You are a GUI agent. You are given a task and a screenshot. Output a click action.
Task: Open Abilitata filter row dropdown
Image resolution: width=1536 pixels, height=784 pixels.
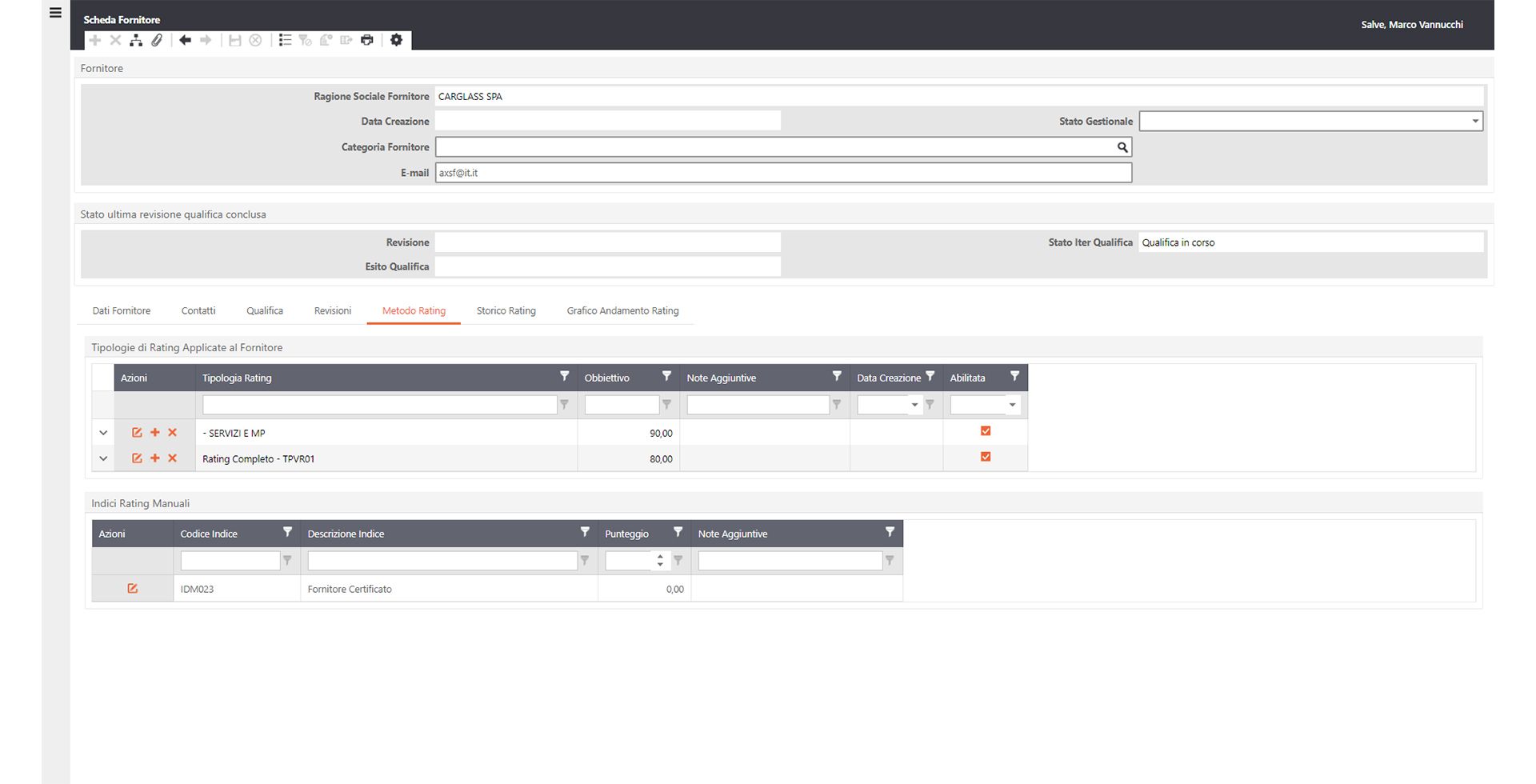[1012, 405]
